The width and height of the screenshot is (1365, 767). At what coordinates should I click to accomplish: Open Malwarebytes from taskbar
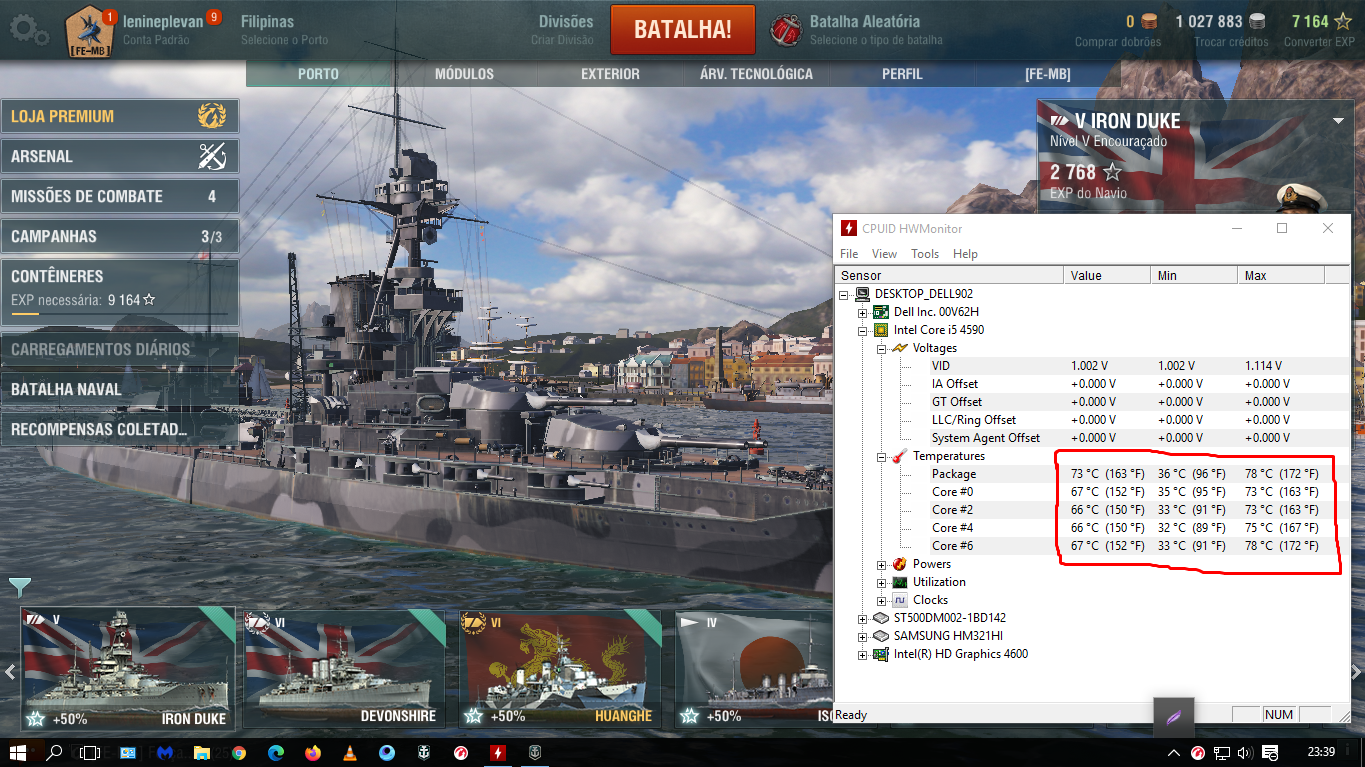[165, 752]
